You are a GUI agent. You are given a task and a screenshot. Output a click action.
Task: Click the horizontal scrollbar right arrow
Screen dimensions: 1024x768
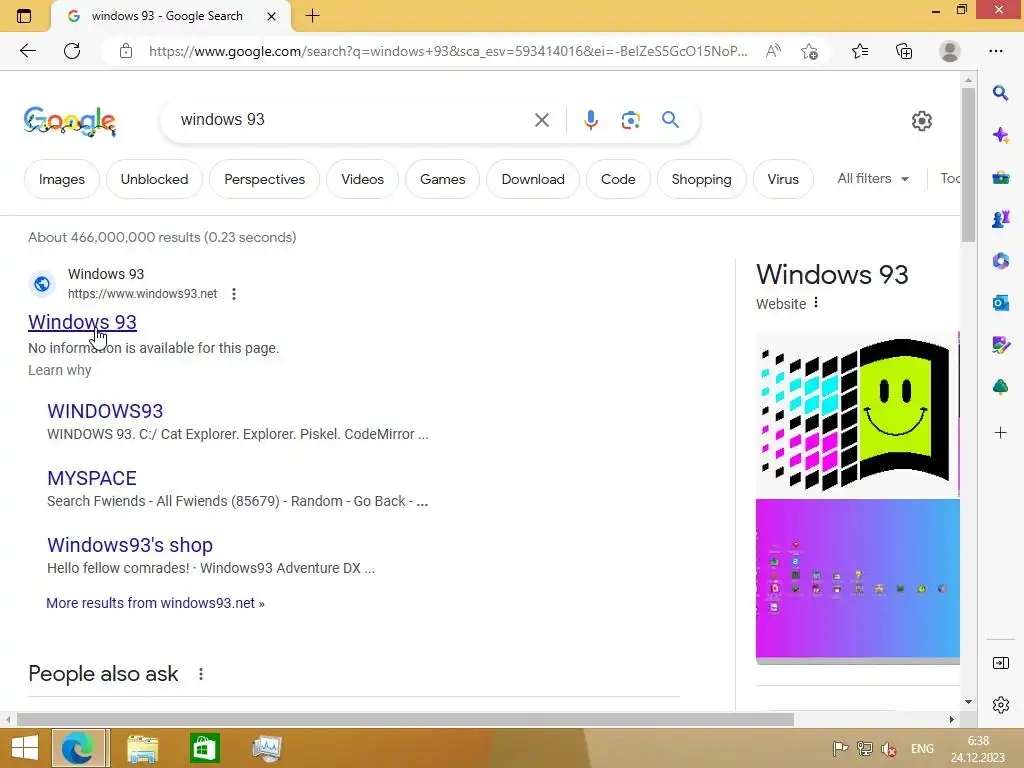pyautogui.click(x=952, y=719)
